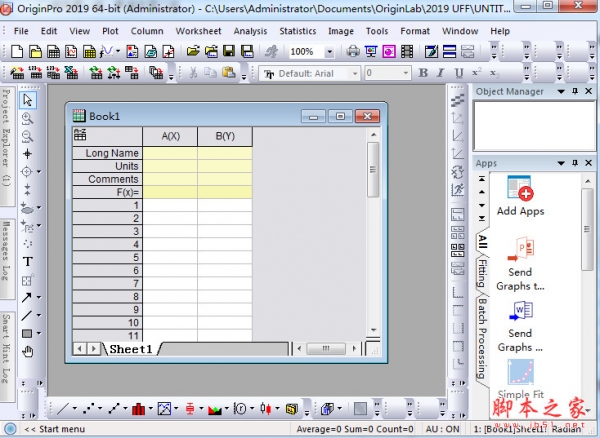Open the Worksheet menu
This screenshot has width=600, height=438.
(x=198, y=31)
